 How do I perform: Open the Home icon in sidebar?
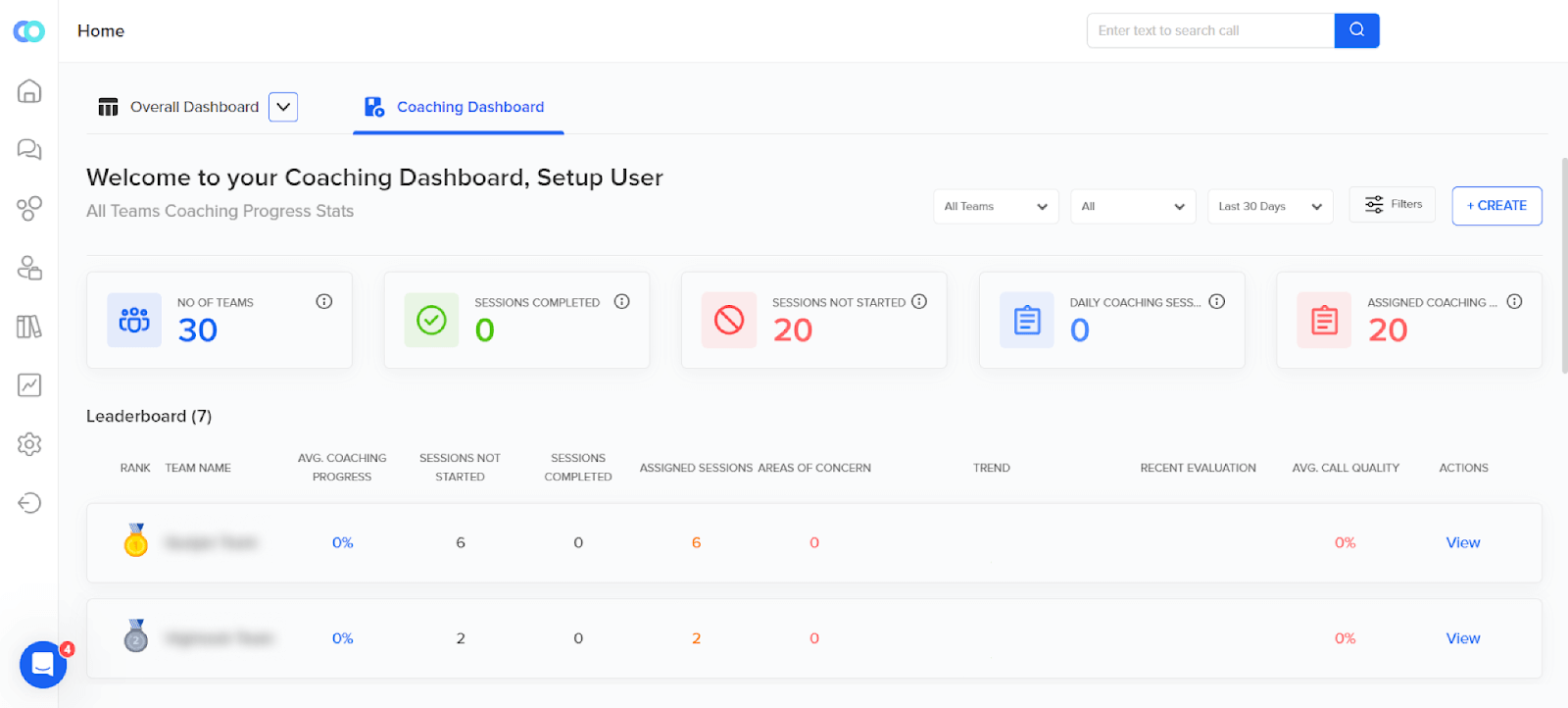pos(29,91)
